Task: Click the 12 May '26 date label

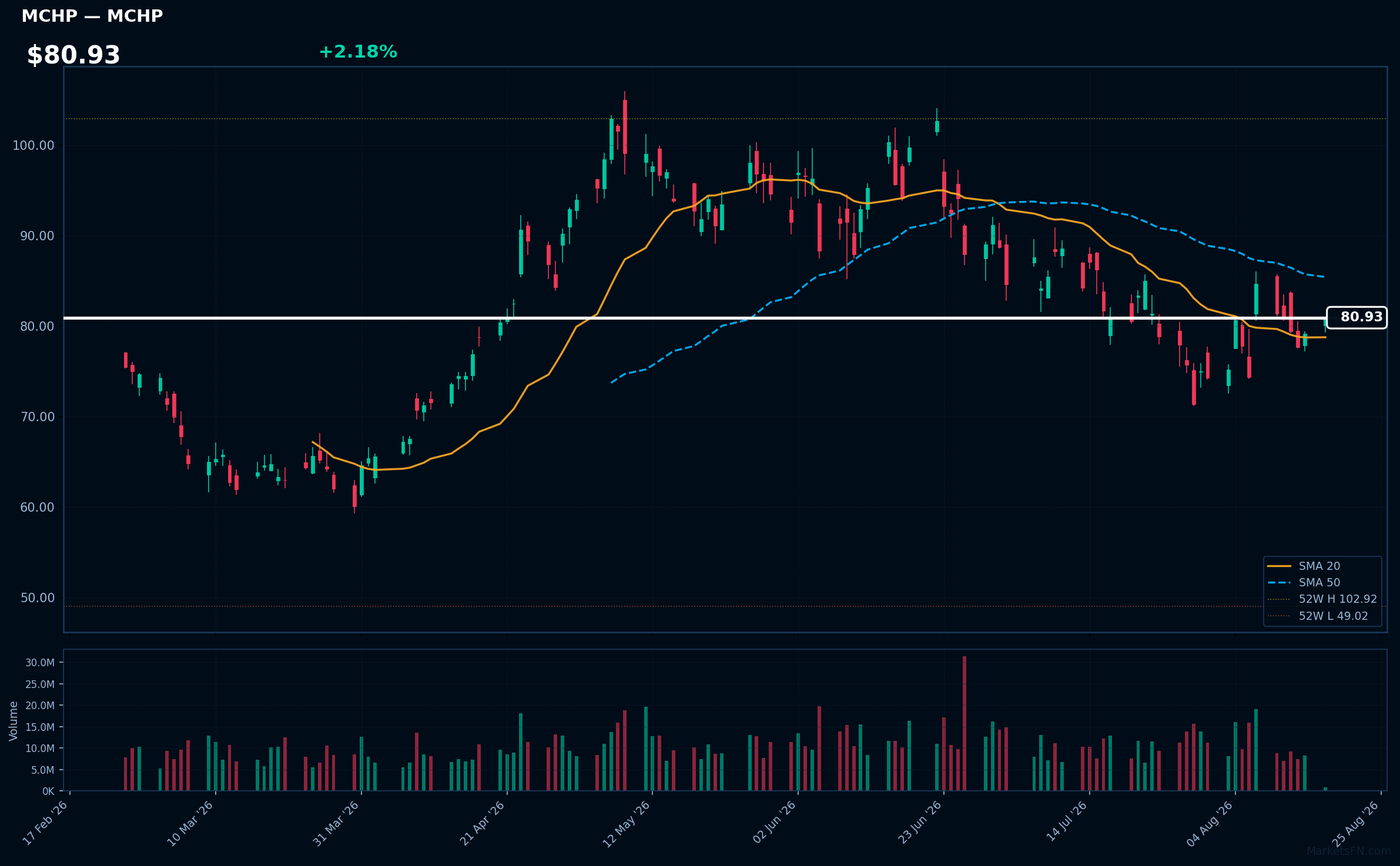Action: tap(627, 824)
